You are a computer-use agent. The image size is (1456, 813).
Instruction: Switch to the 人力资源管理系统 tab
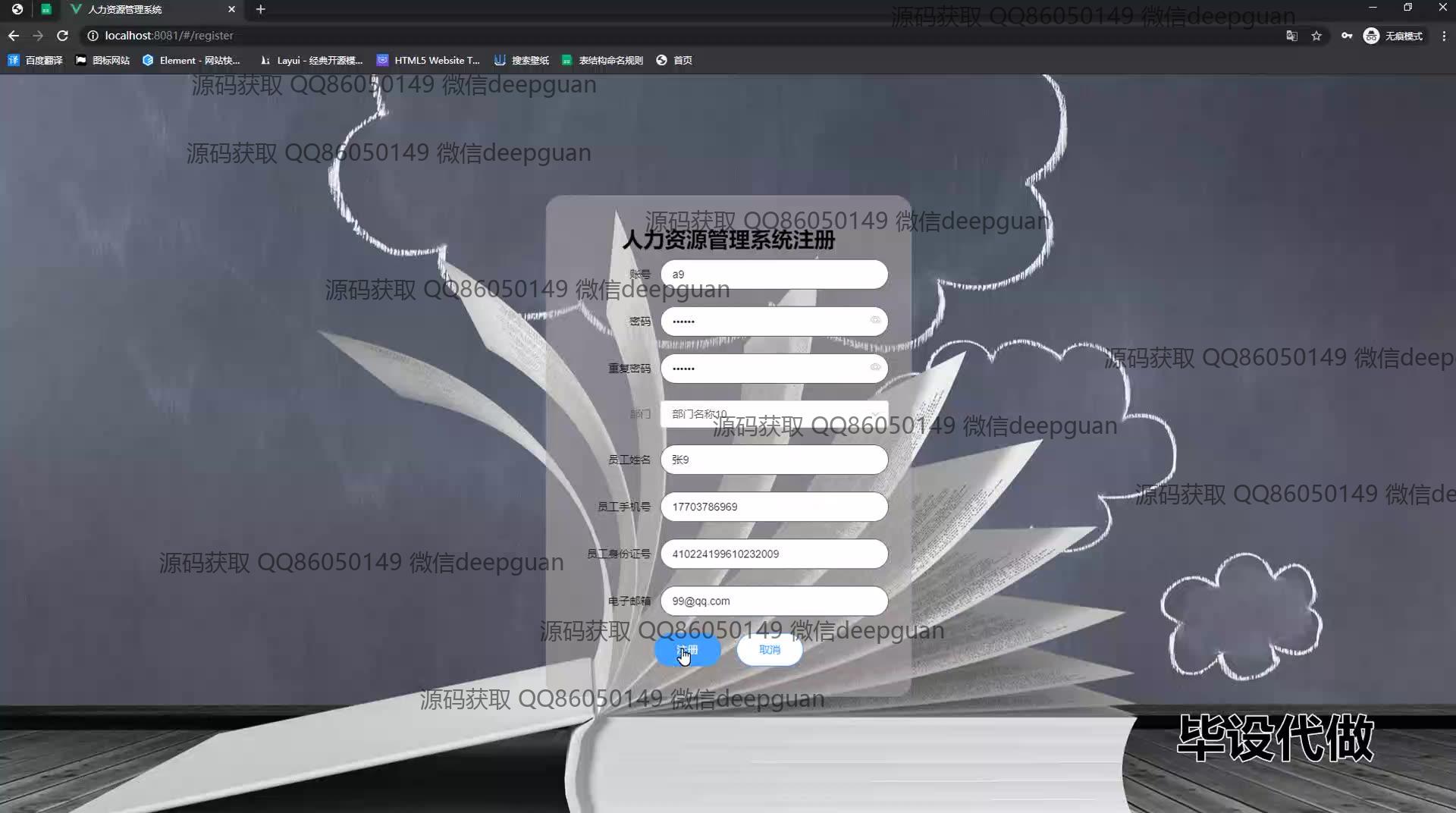[152, 9]
